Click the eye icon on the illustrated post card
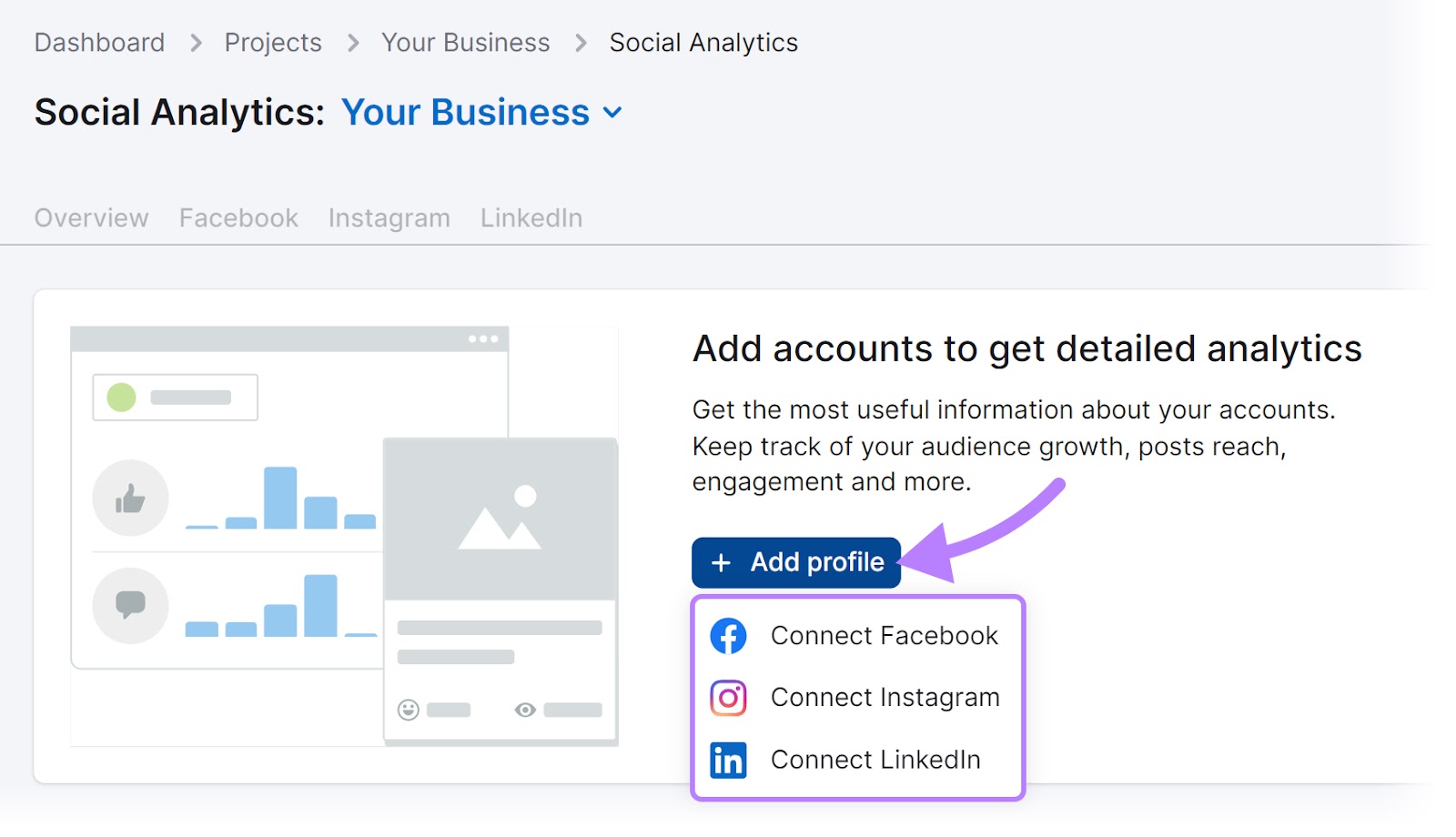 pyautogui.click(x=525, y=709)
